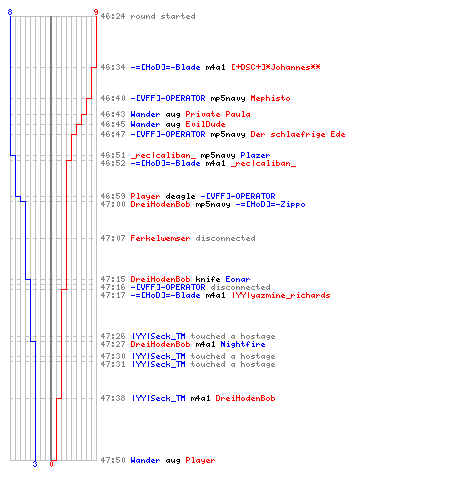Click the Wander name at 47:50
The height and width of the screenshot is (500, 450).
pos(145,460)
